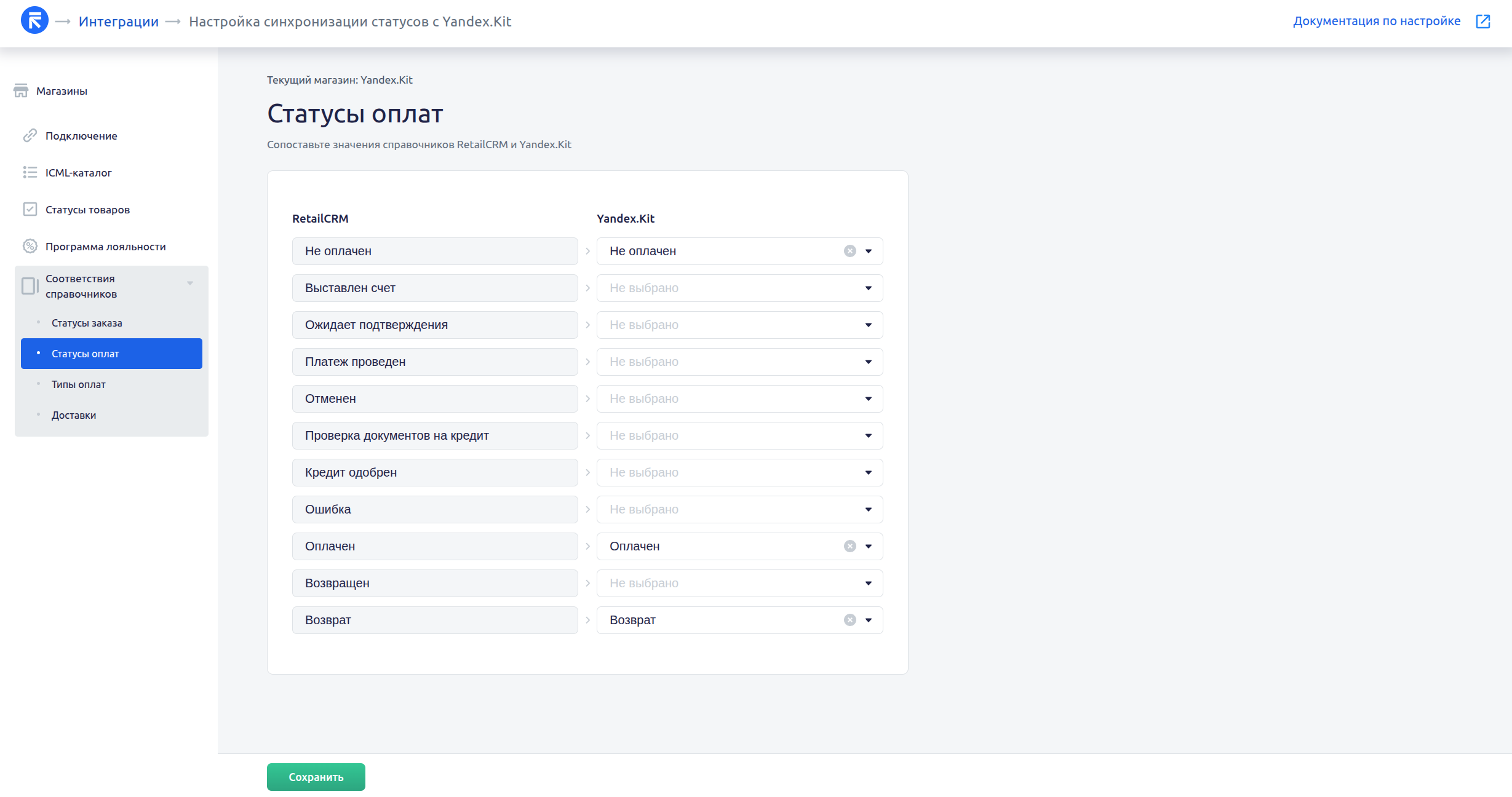
Task: Open the external documentation link icon
Action: [1483, 22]
